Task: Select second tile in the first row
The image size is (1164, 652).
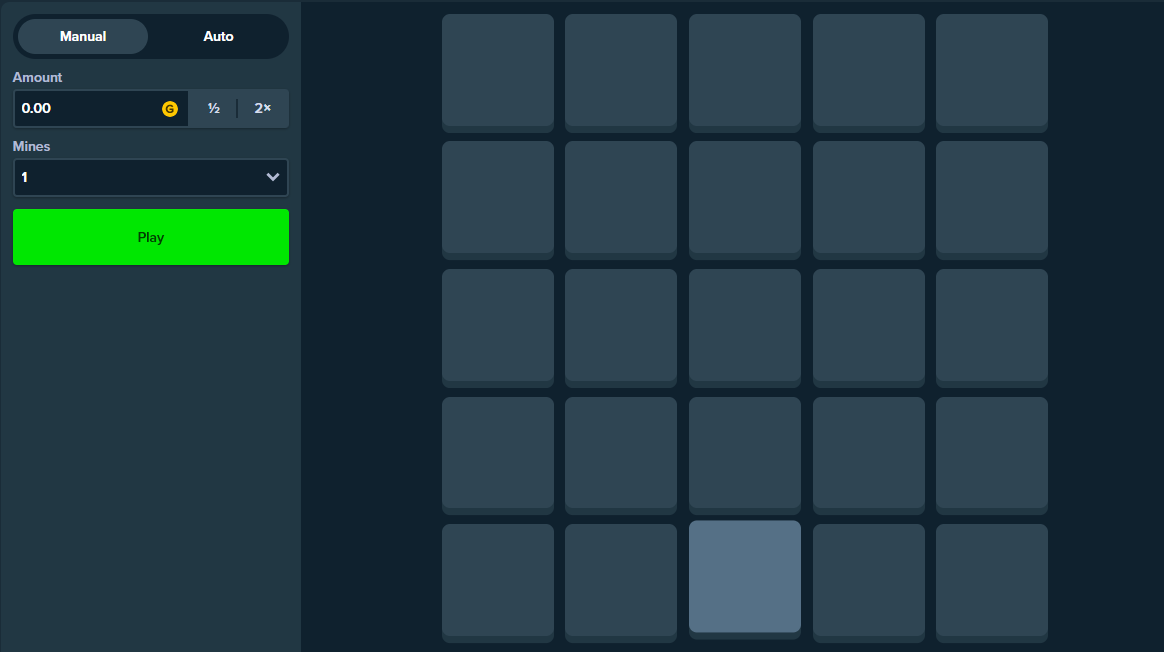Action: (x=621, y=70)
